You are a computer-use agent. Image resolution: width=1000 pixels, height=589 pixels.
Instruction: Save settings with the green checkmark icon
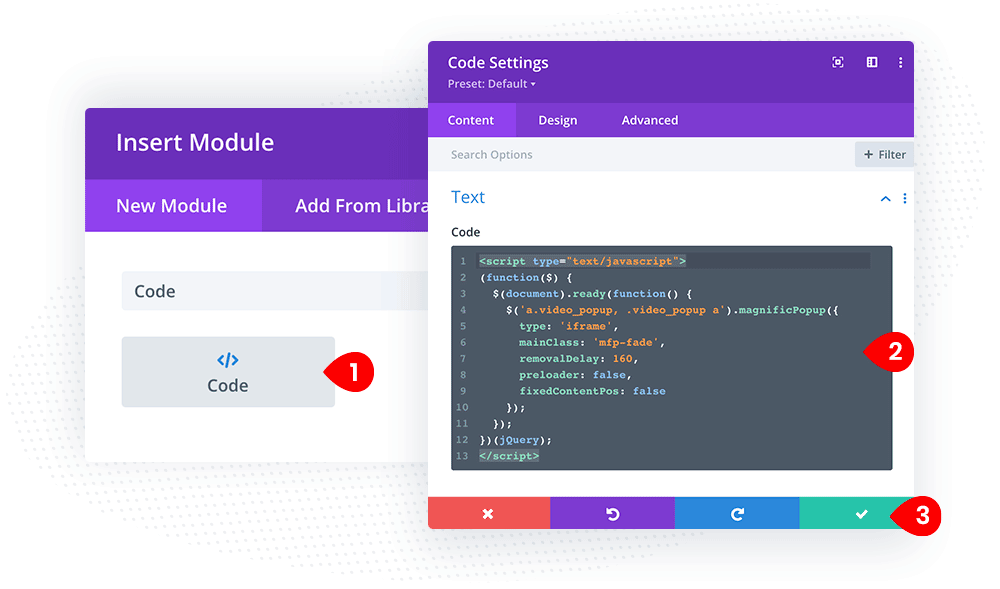860,513
